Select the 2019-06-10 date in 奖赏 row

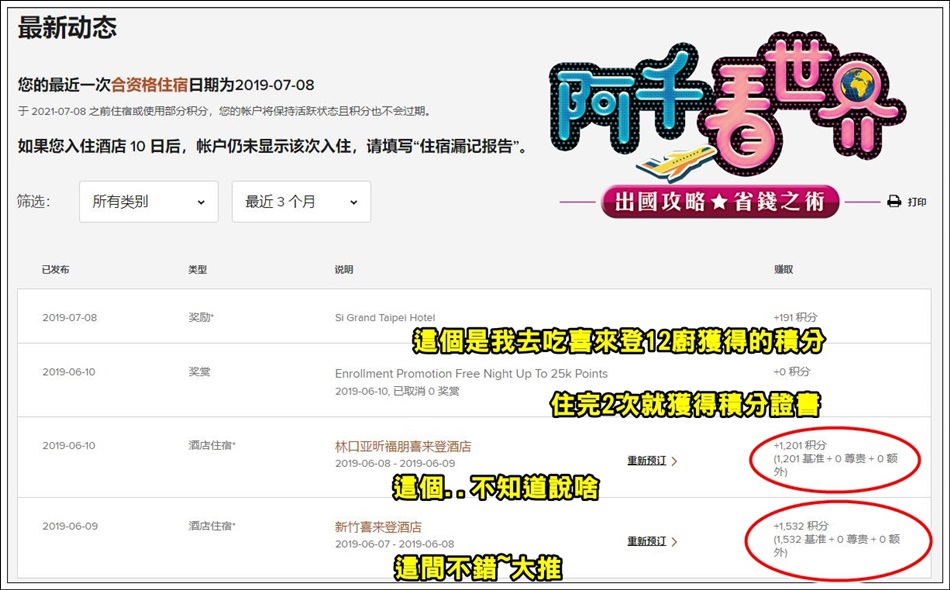pos(69,372)
